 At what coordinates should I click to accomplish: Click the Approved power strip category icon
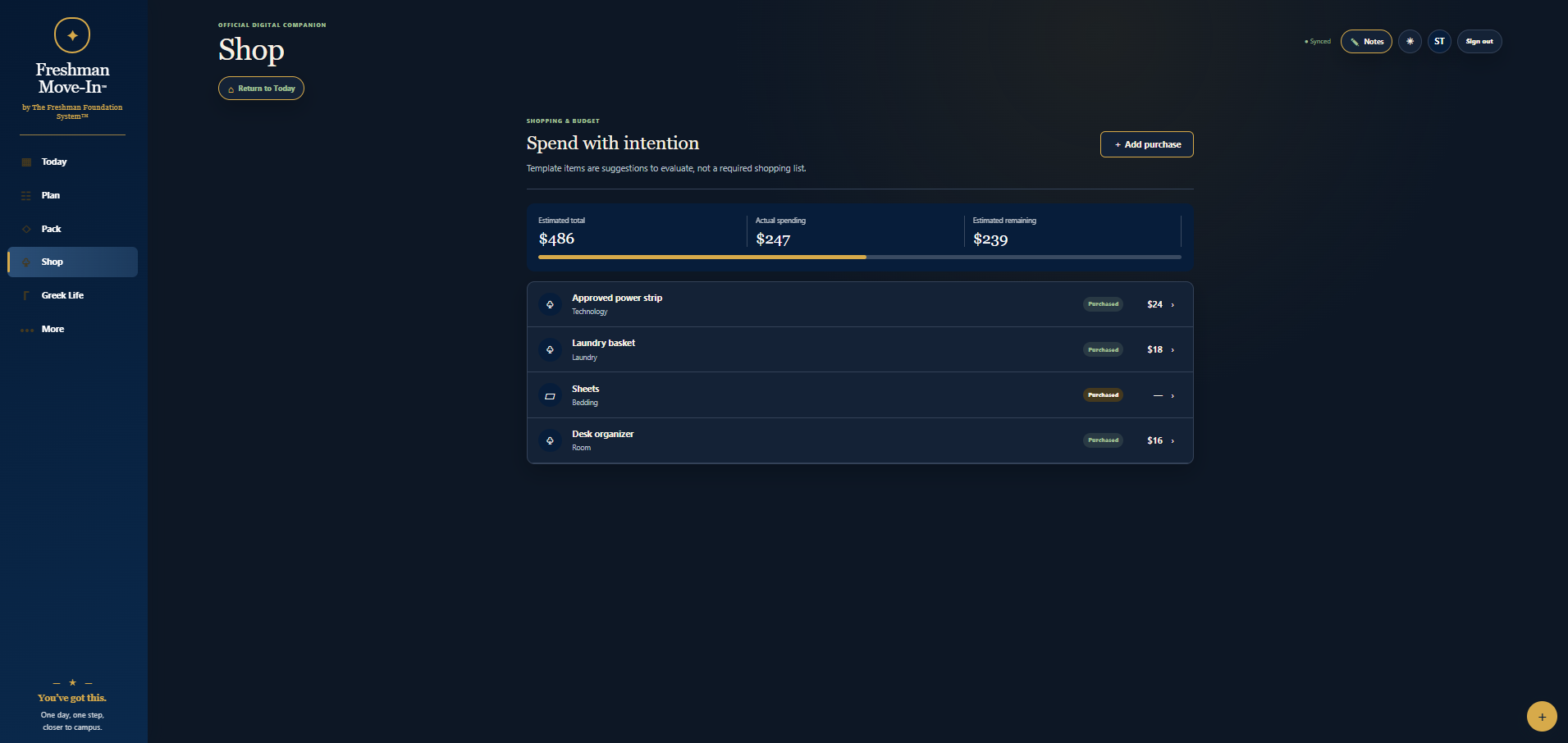click(x=550, y=304)
